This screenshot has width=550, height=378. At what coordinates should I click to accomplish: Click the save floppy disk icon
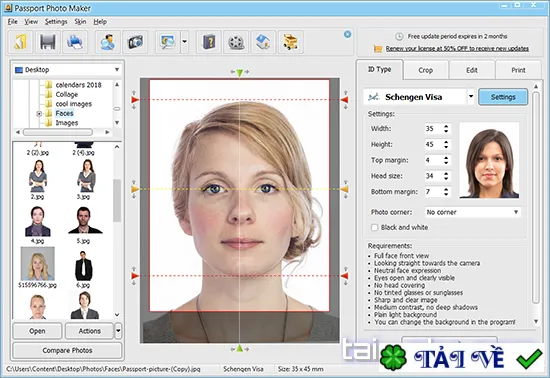48,42
